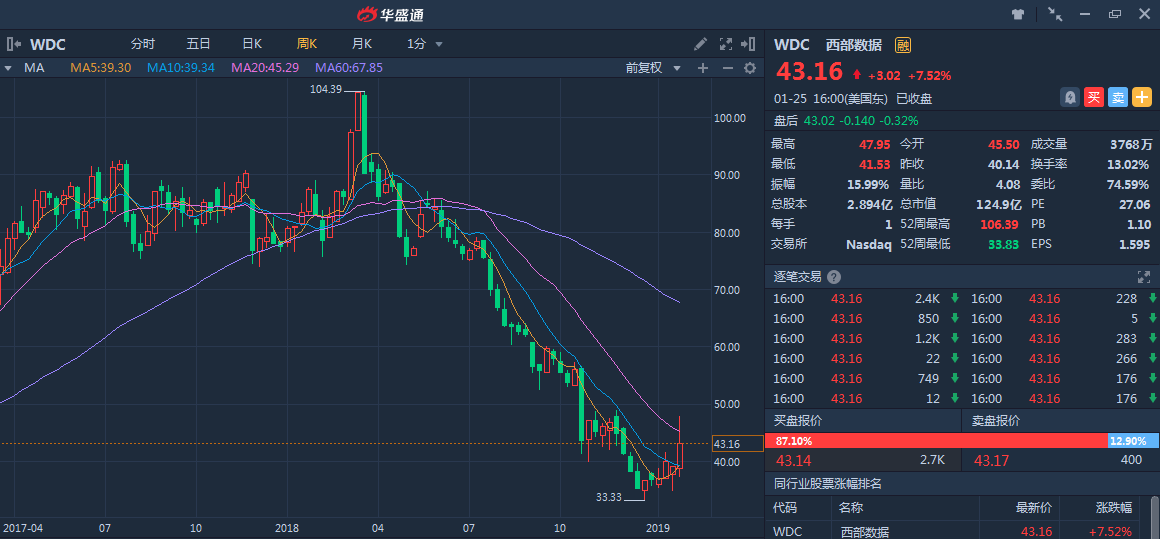The image size is (1160, 539).
Task: Open the 前复权 adjustment dropdown
Action: 653,68
